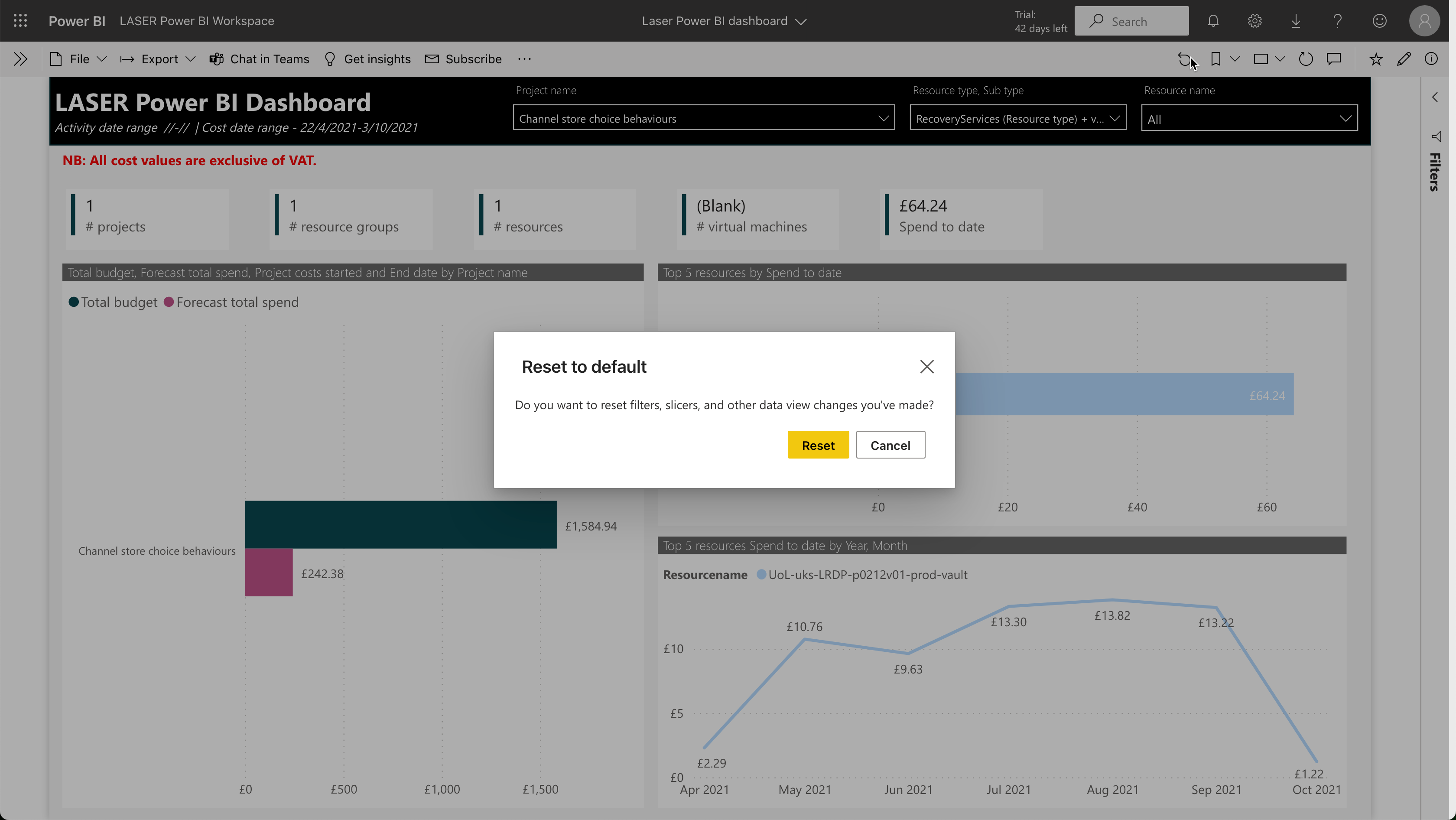This screenshot has height=820, width=1456.
Task: Click the Edit pencil icon
Action: point(1404,59)
